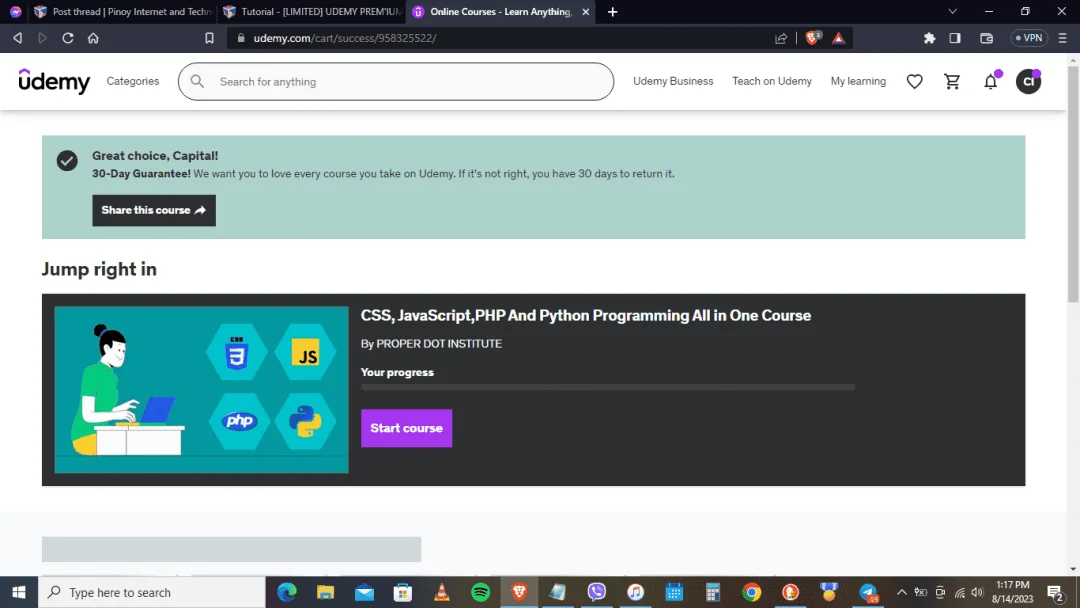Open the volume control in tray
This screenshot has height=608, width=1080.
(977, 592)
